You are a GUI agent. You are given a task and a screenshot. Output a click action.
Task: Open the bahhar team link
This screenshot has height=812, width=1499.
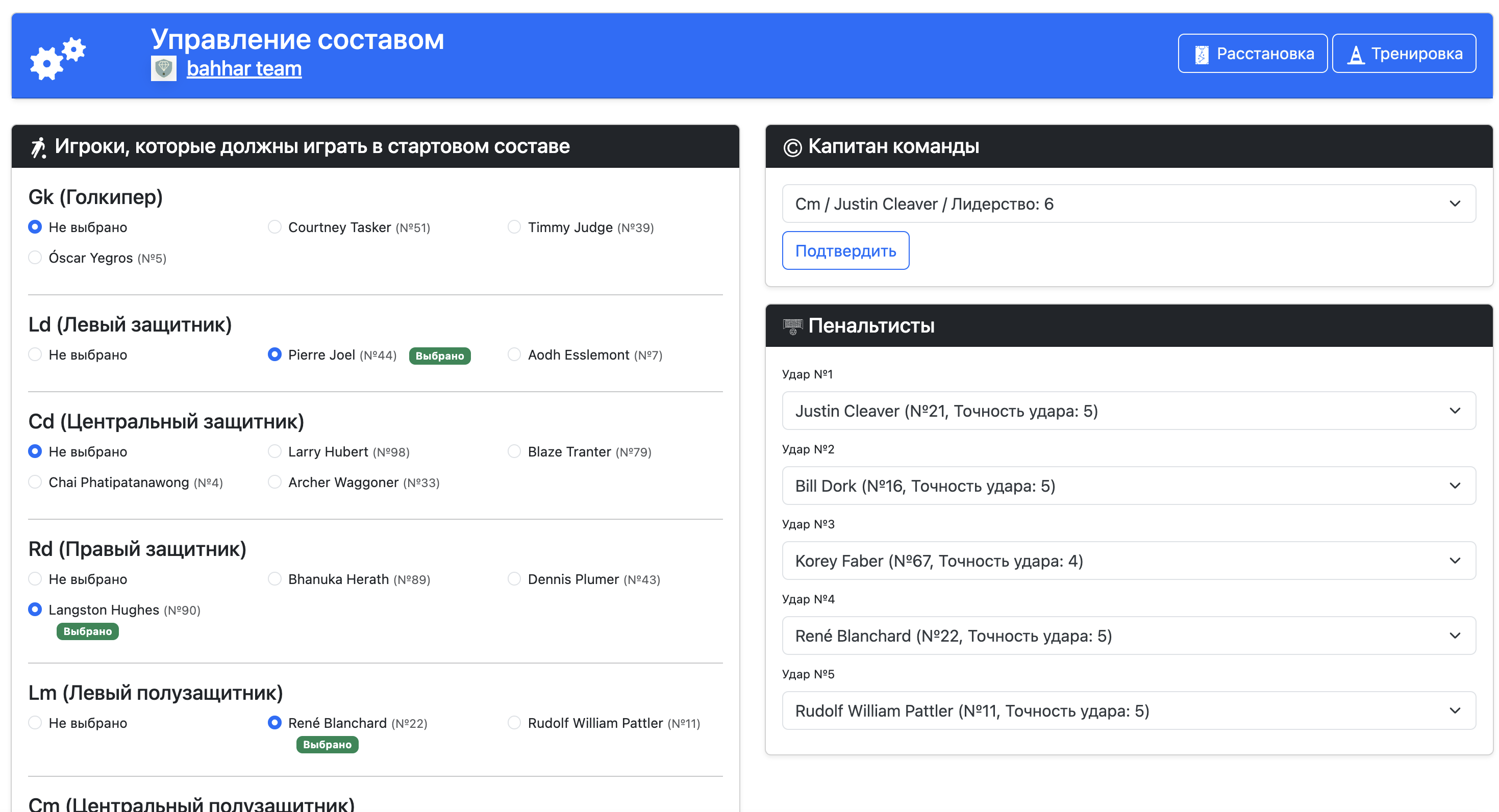click(x=244, y=69)
